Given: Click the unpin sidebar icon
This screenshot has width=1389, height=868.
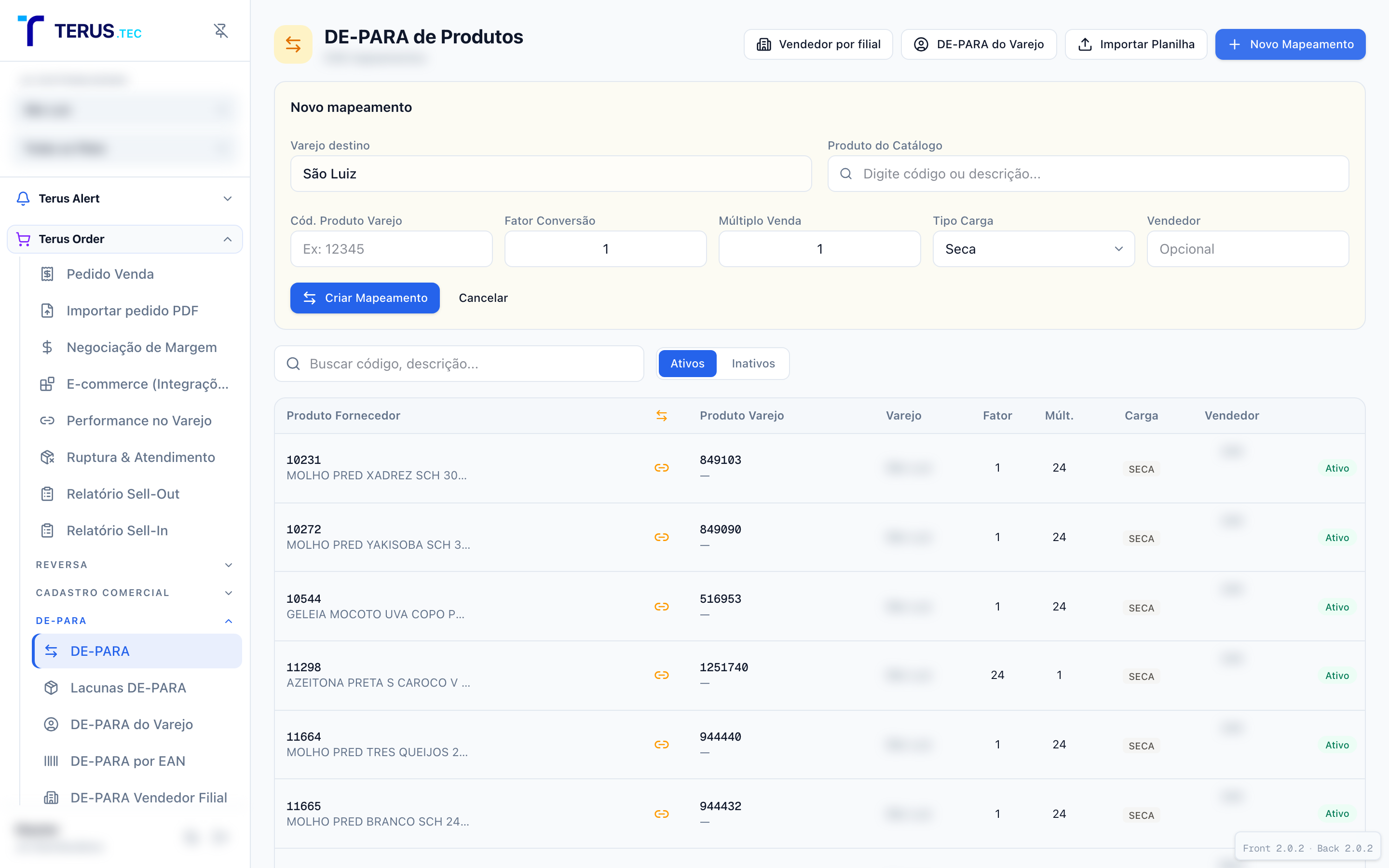Looking at the screenshot, I should point(221,30).
